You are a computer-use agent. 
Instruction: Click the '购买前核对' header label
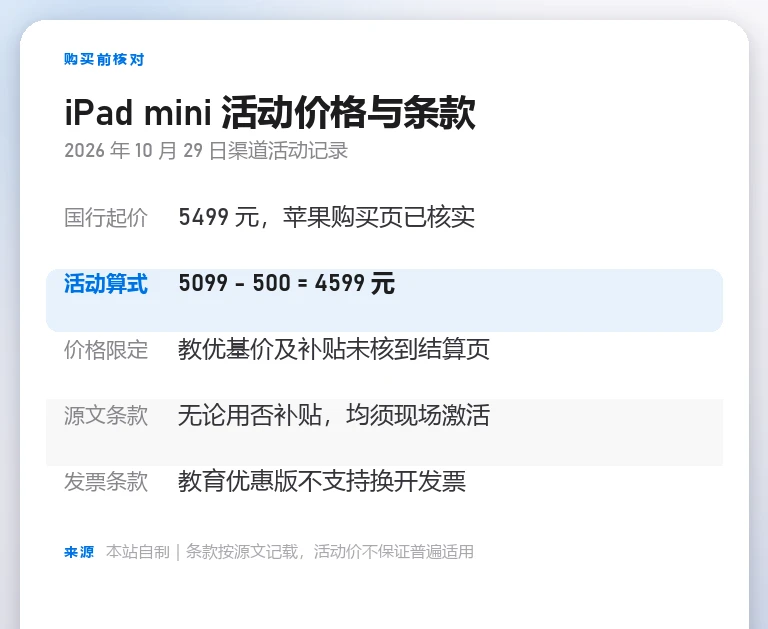pyautogui.click(x=104, y=60)
